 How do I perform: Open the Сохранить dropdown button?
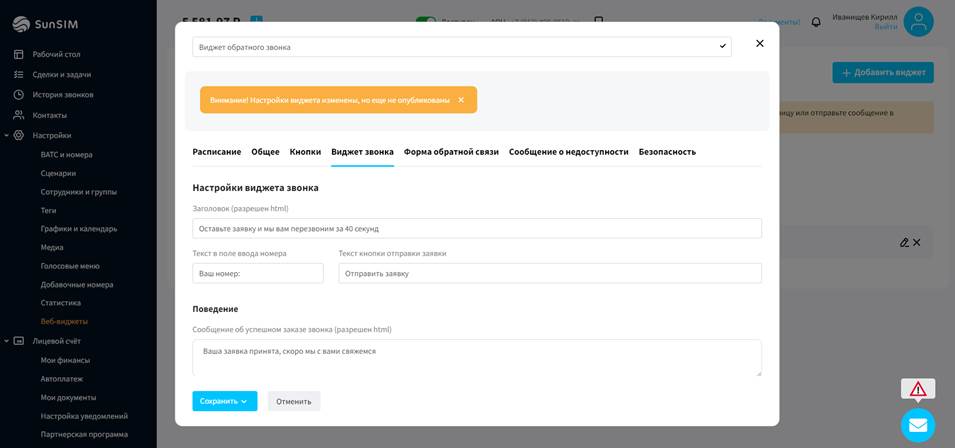pos(224,401)
